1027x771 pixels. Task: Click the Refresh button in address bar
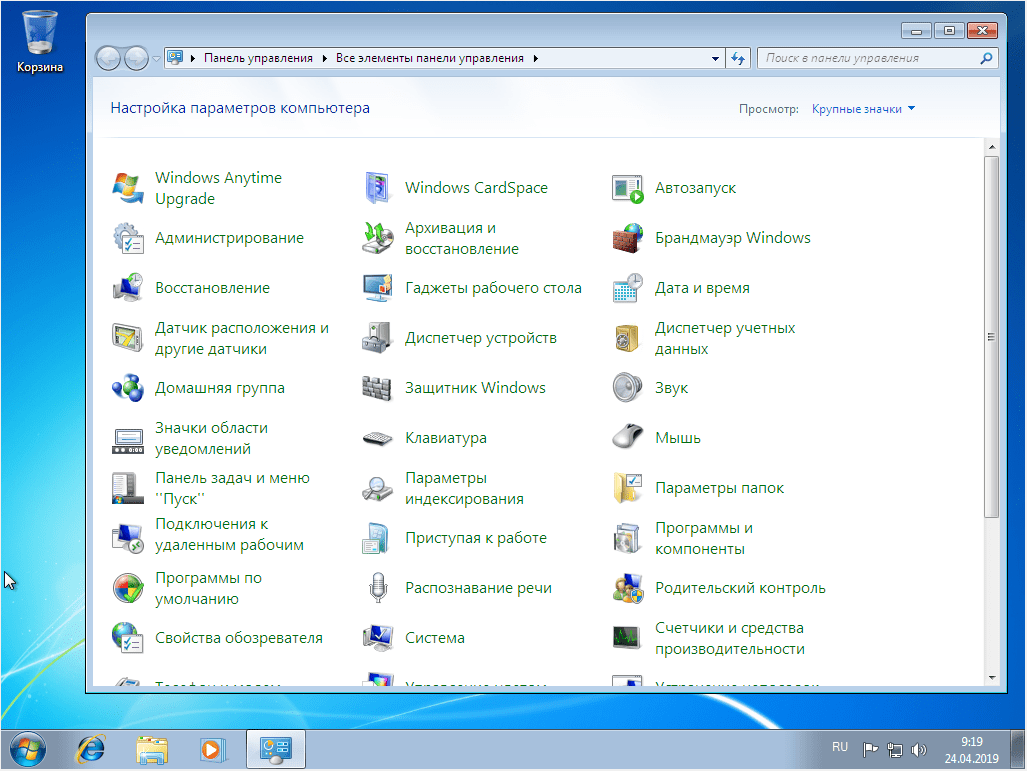click(x=738, y=58)
